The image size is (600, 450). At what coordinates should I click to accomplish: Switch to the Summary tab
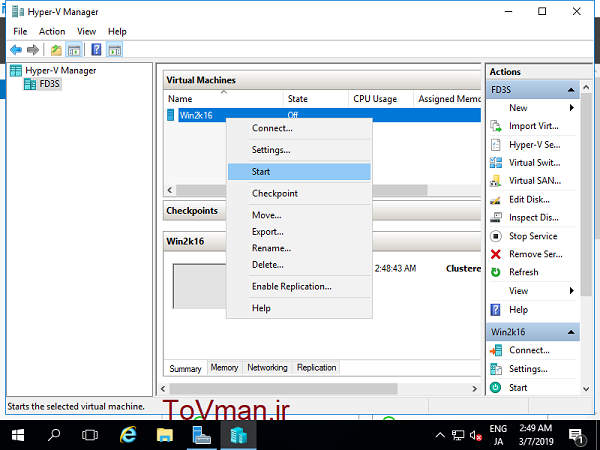click(185, 368)
